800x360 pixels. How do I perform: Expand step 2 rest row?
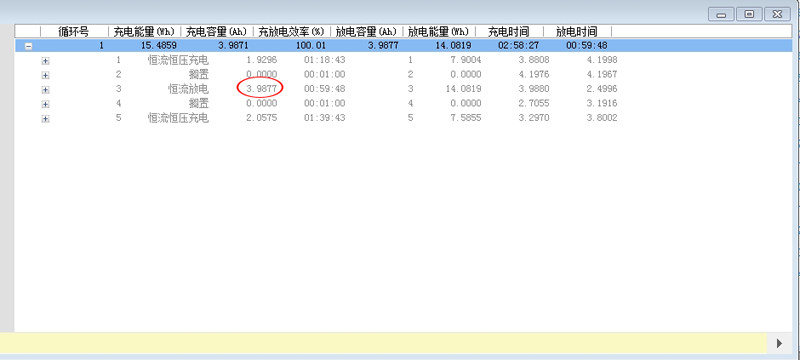click(45, 75)
